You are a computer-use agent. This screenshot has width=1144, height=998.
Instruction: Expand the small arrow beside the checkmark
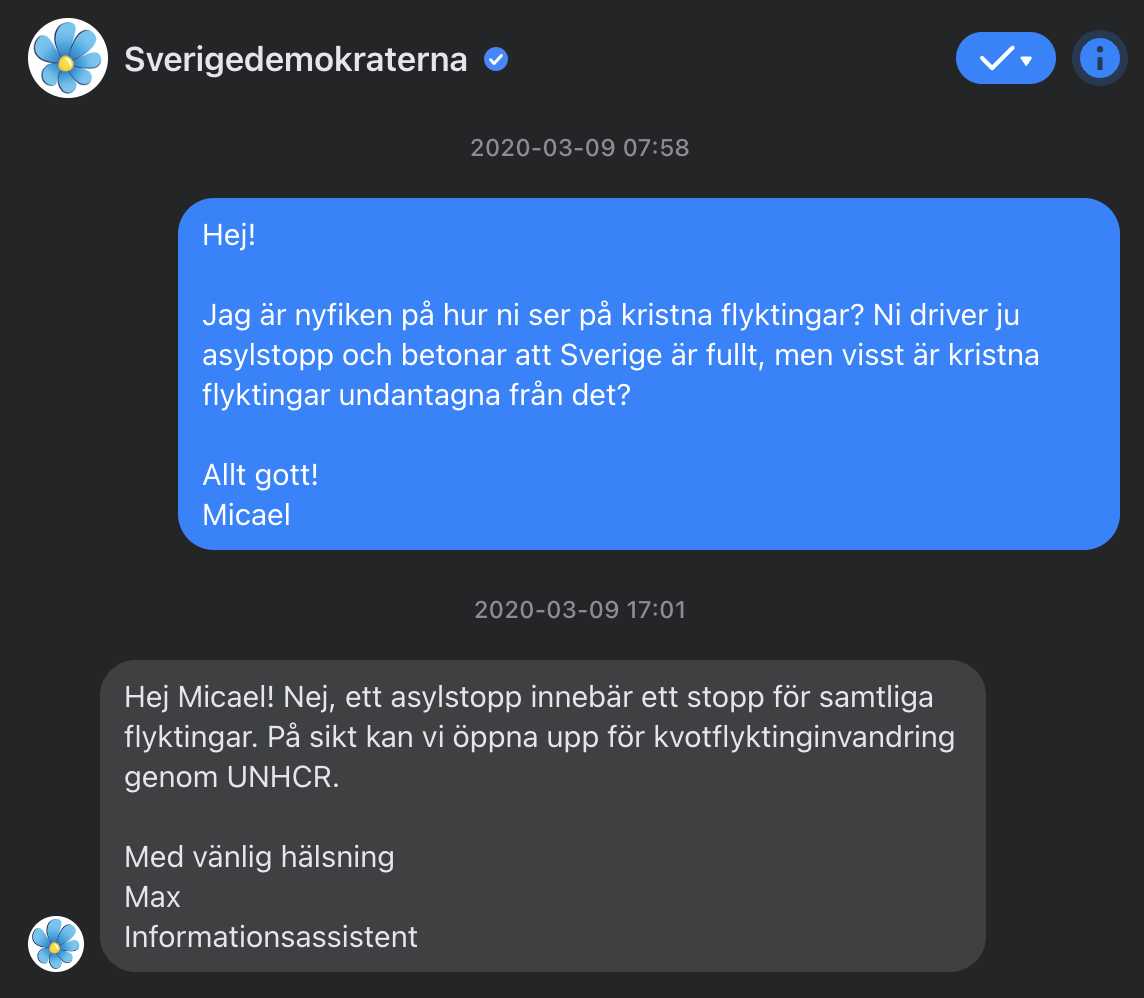coord(1026,61)
